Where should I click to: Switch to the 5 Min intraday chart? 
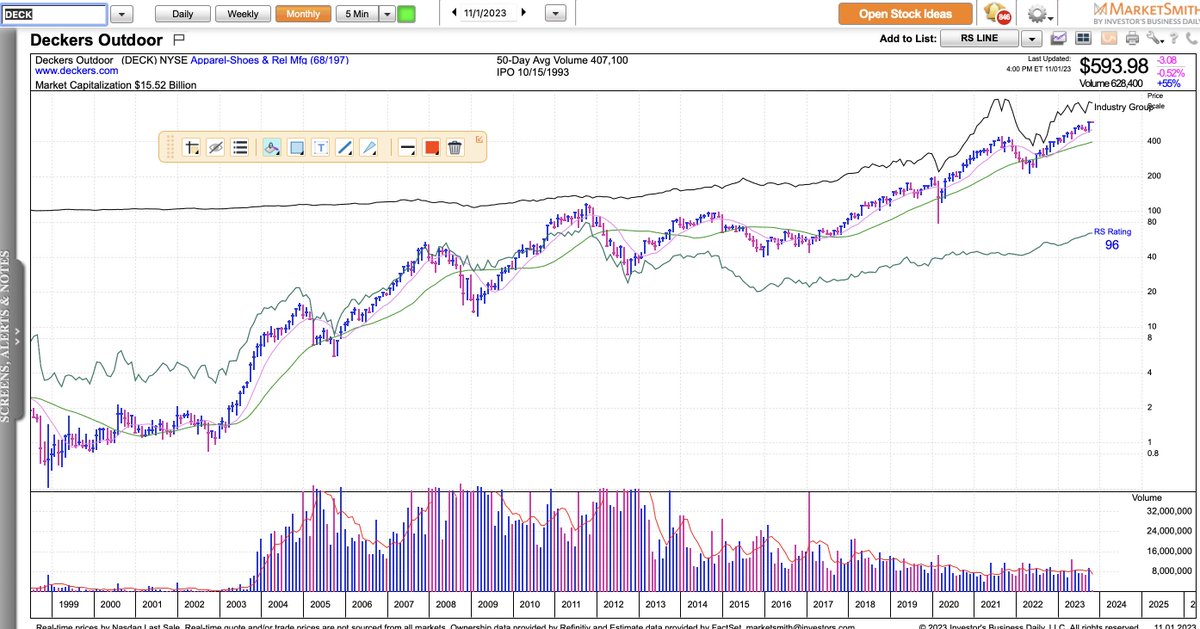coord(356,14)
